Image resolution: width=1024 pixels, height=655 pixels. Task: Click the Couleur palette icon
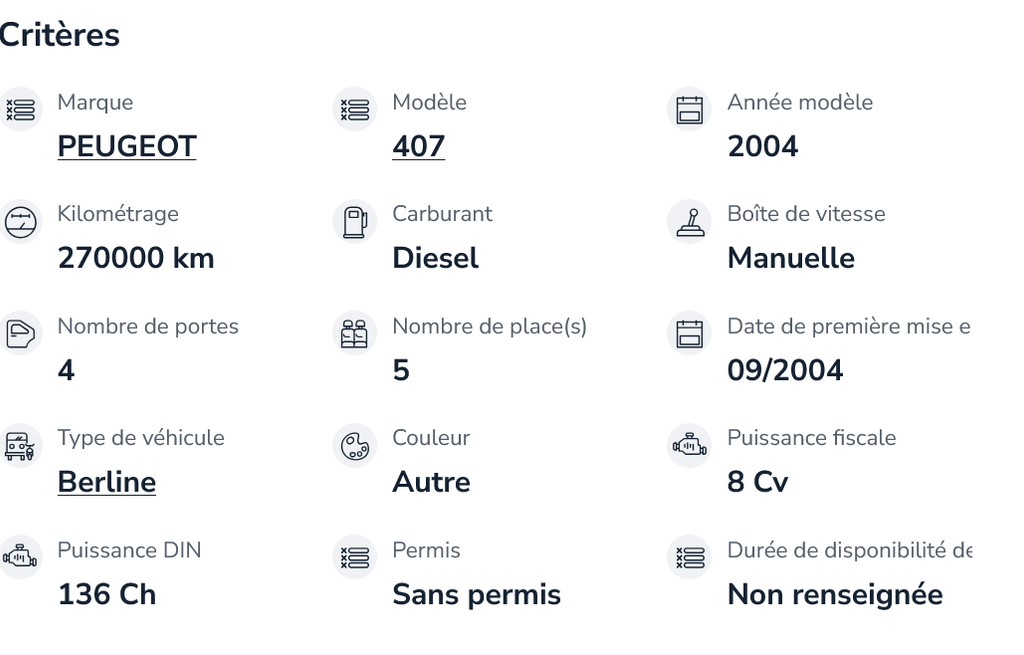(355, 446)
